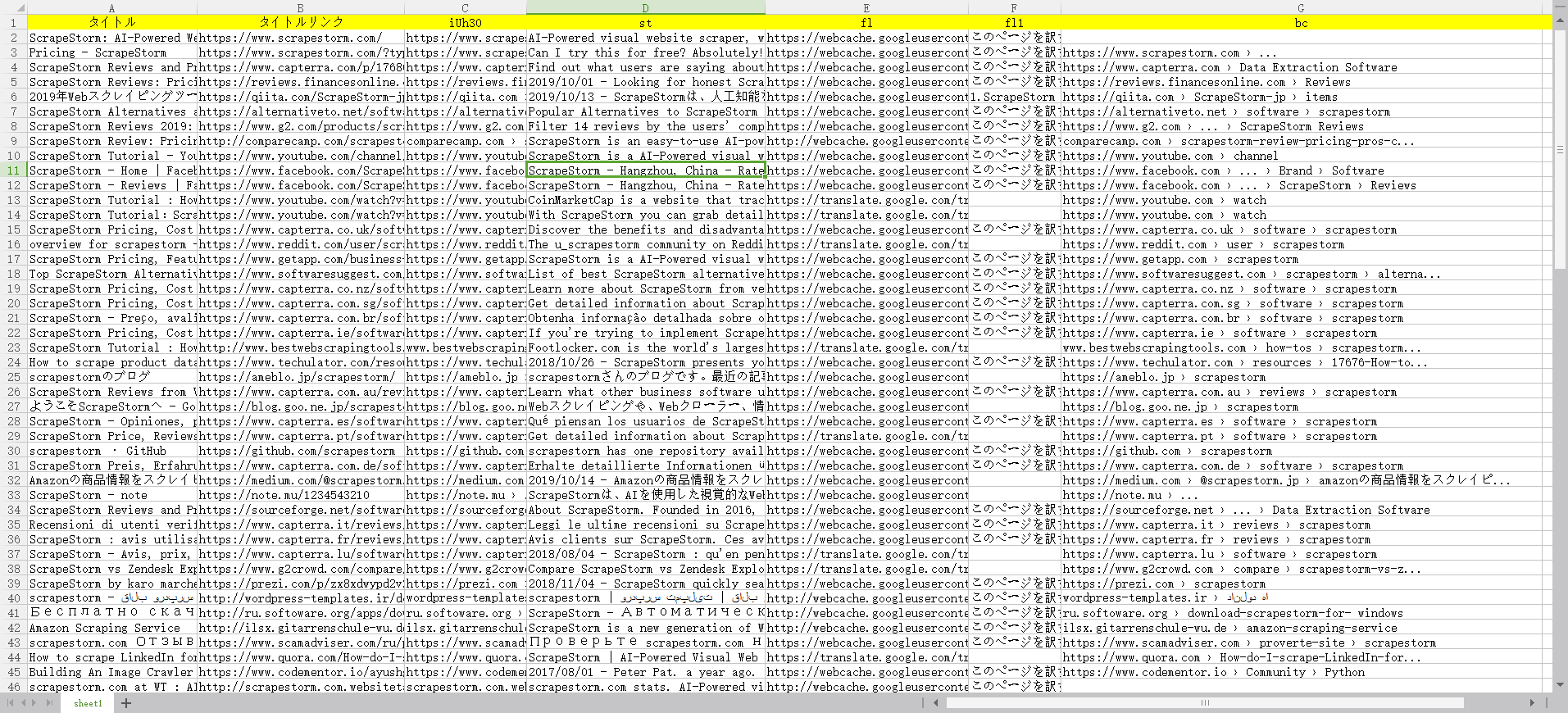This screenshot has width=1568, height=713.
Task: Select the yellow タイトル header cell
Action: coord(112,22)
